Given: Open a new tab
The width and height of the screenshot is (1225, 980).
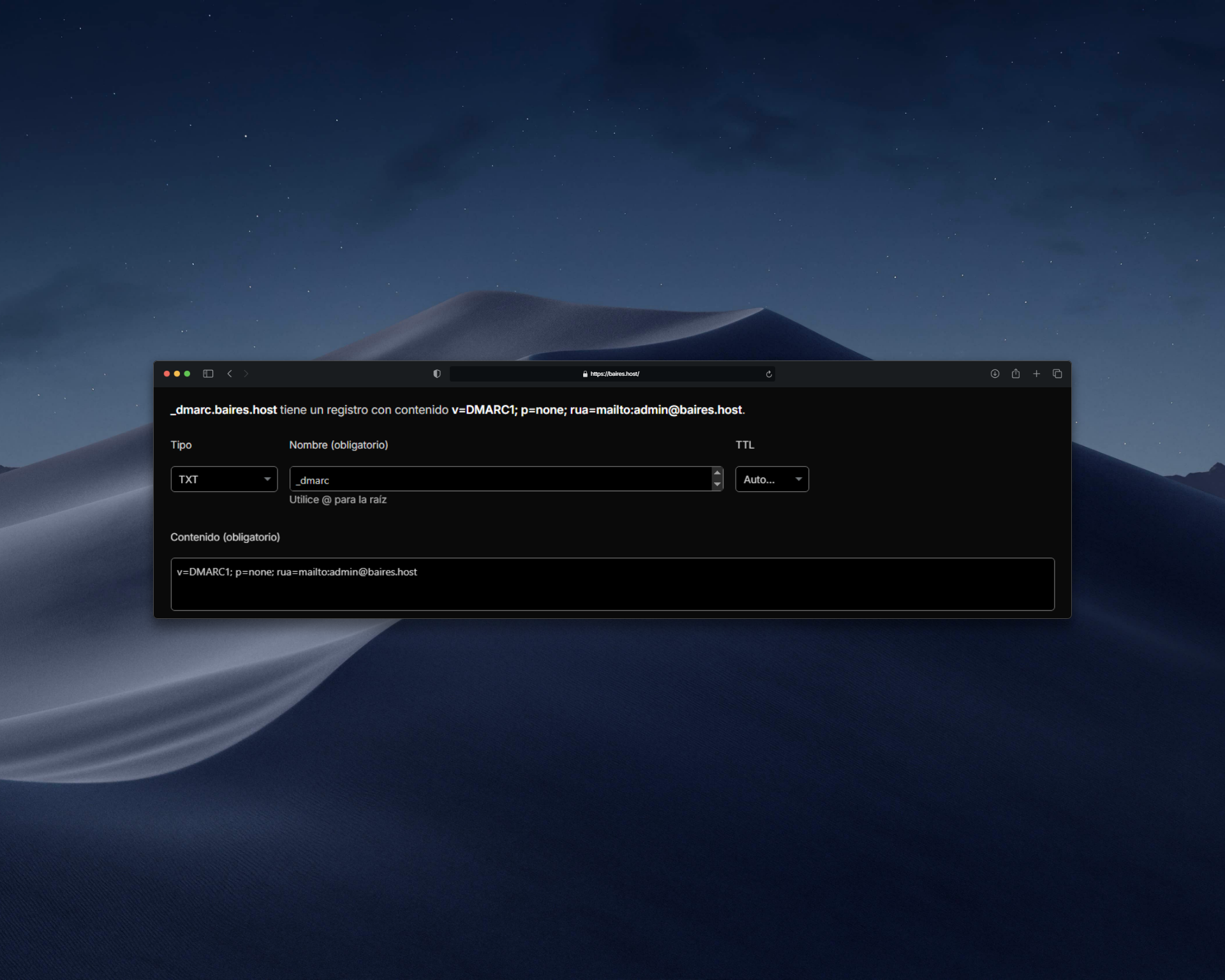Looking at the screenshot, I should [x=1037, y=374].
